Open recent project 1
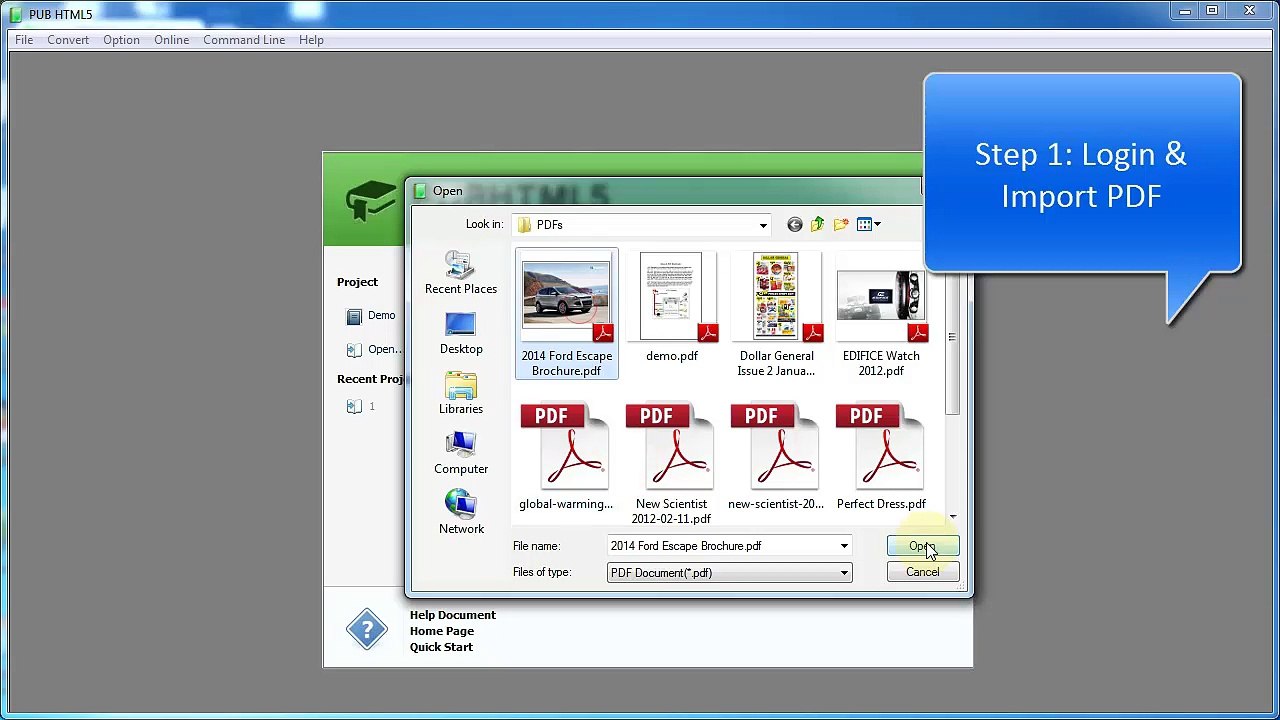1280x720 pixels. coord(361,406)
